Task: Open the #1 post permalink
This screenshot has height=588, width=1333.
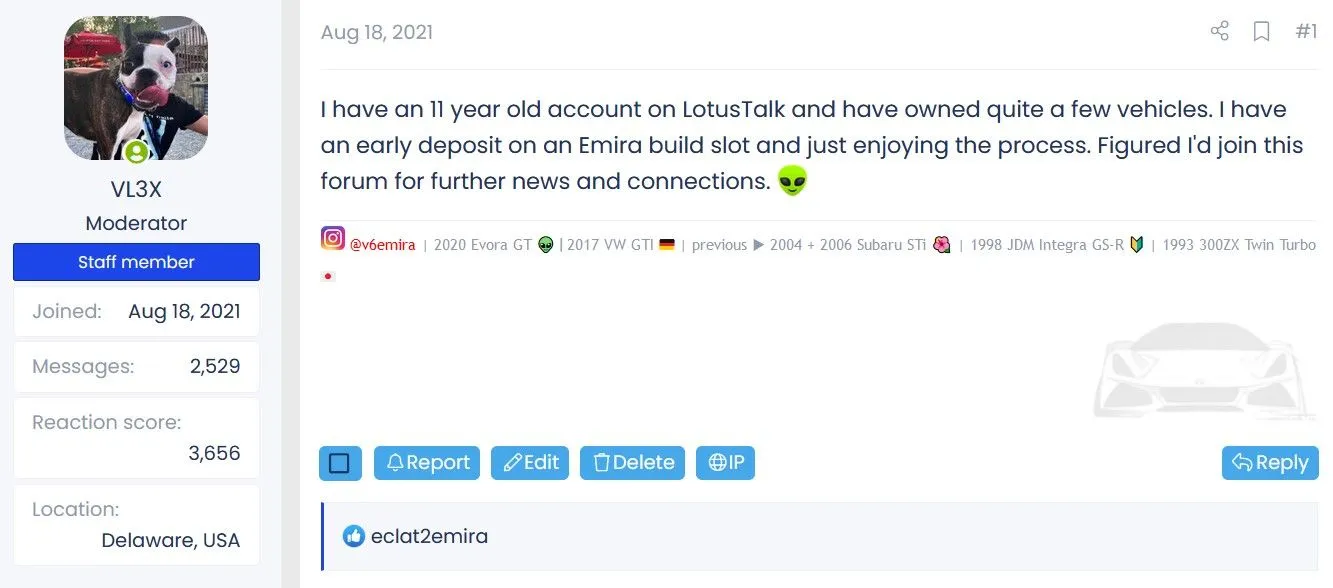Action: (1306, 31)
